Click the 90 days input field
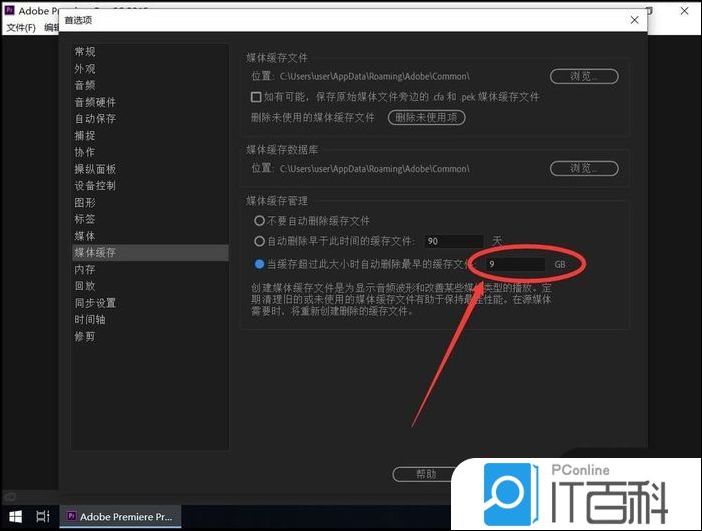Viewport: 702px width, 531px height. point(454,241)
